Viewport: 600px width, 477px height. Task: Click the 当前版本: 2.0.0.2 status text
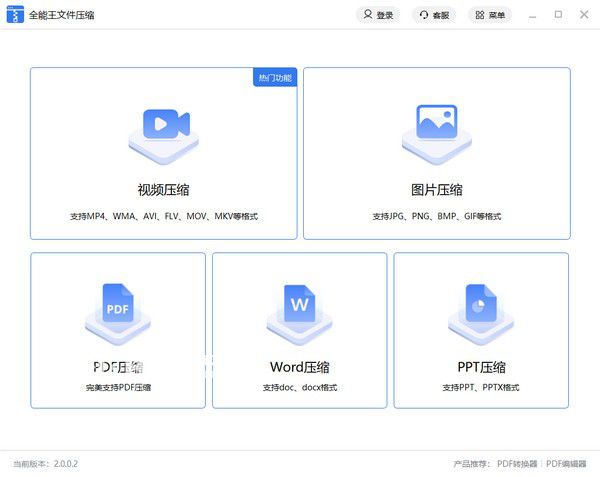click(x=46, y=464)
